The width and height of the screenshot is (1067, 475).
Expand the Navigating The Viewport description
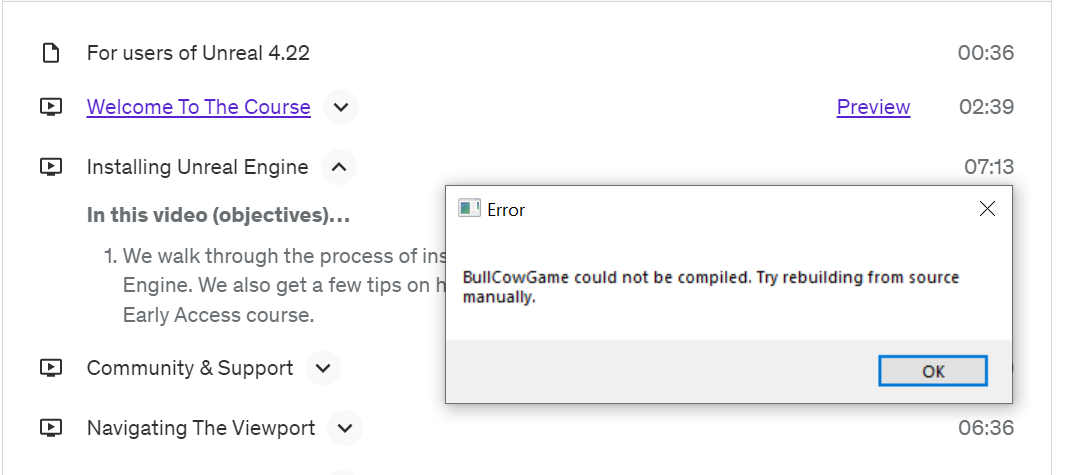pos(345,428)
